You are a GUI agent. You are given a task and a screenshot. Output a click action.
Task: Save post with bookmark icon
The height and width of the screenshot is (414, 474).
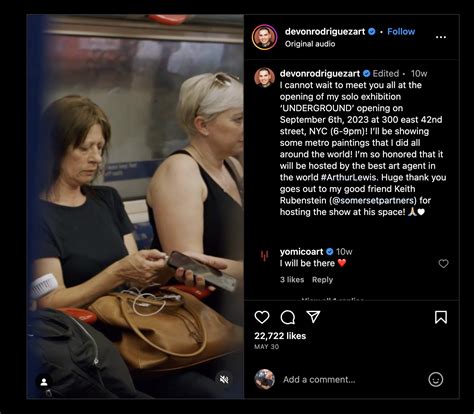click(x=441, y=317)
